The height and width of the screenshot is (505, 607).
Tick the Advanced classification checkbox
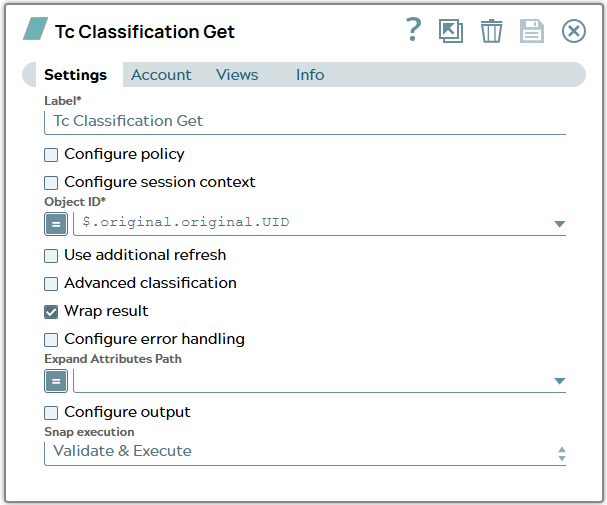coord(51,284)
